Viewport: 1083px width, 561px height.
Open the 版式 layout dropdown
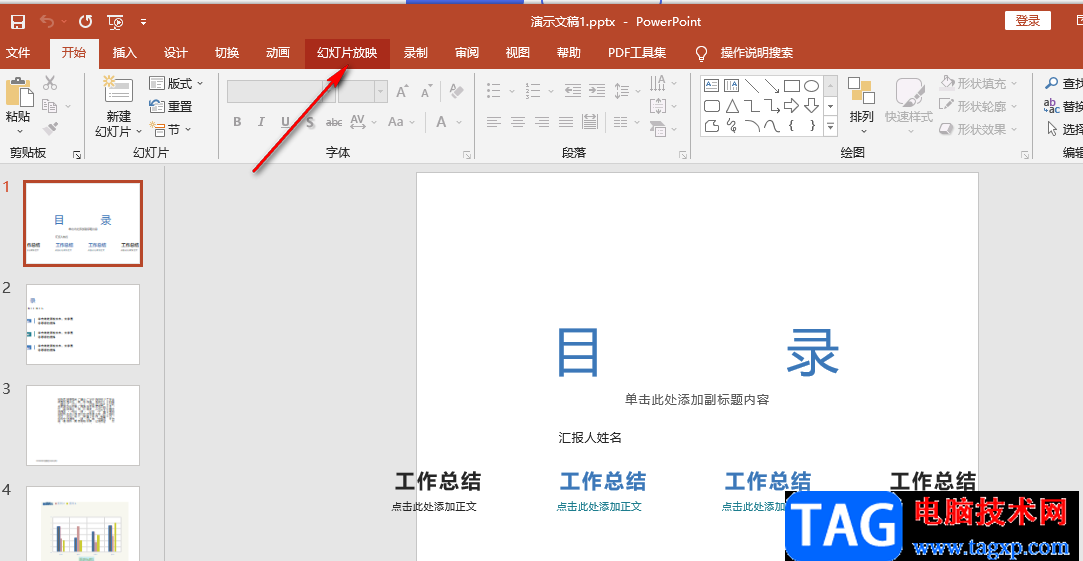[176, 84]
